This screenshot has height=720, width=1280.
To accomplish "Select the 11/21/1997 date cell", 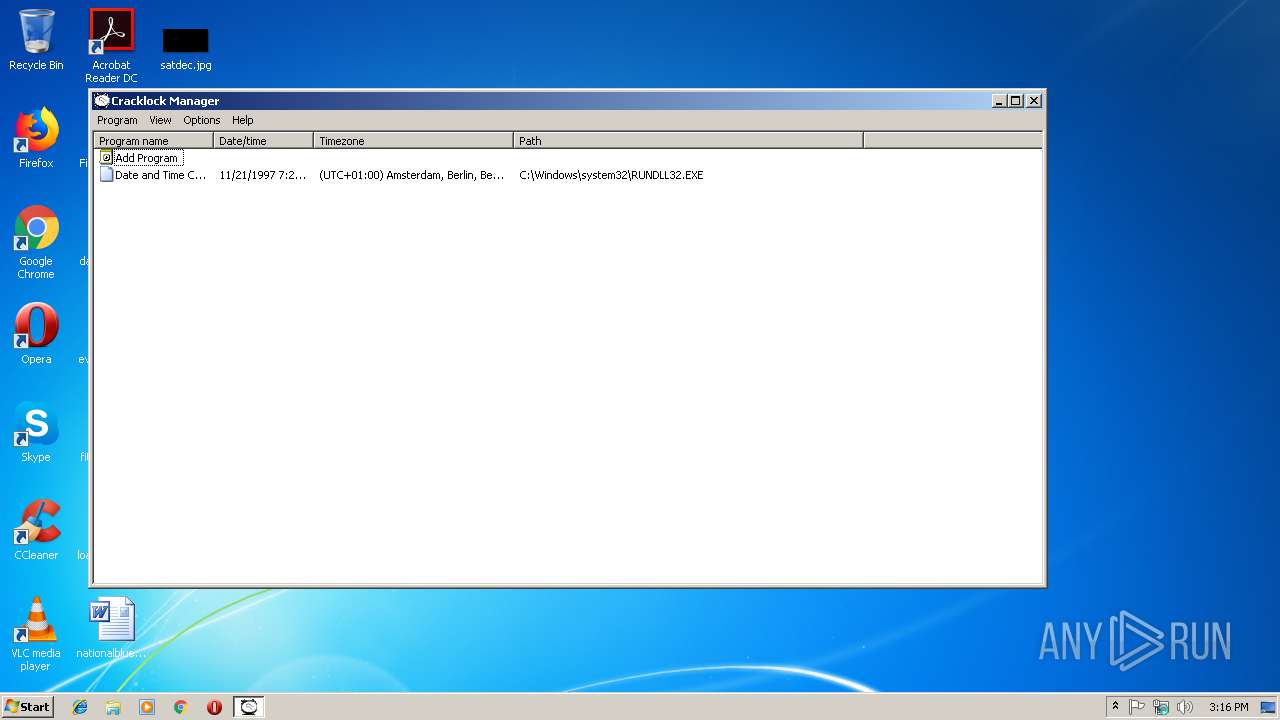I will click(x=263, y=175).
